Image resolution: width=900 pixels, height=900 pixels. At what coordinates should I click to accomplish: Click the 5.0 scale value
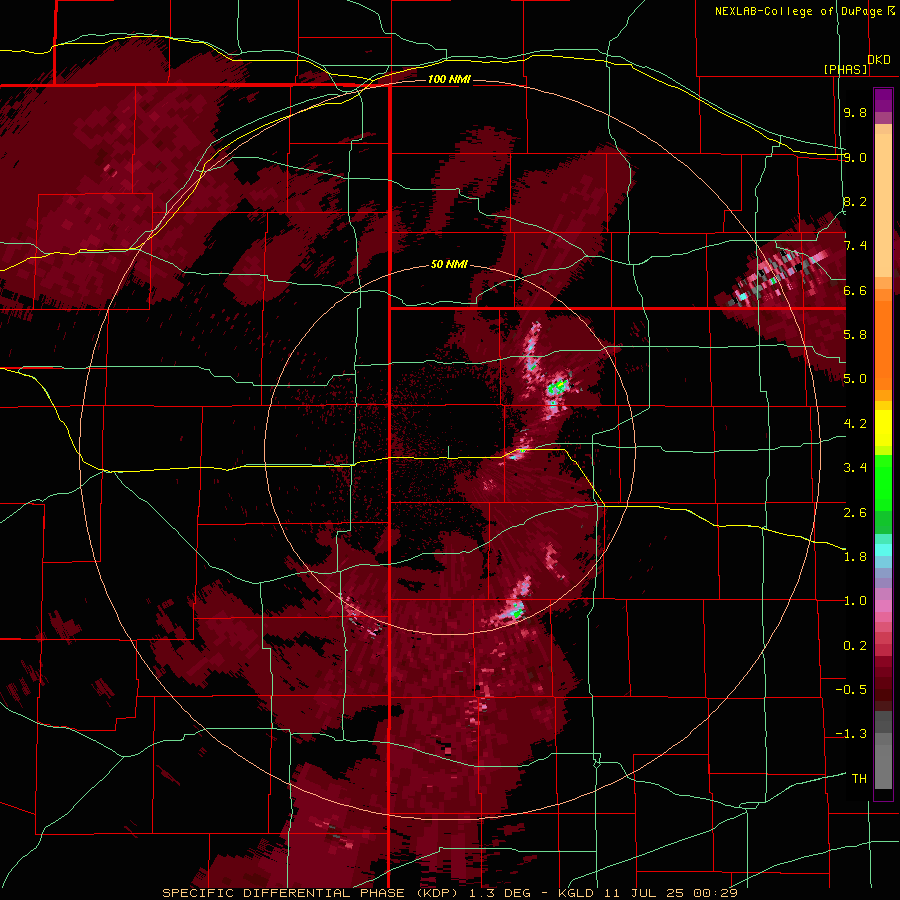[x=855, y=379]
